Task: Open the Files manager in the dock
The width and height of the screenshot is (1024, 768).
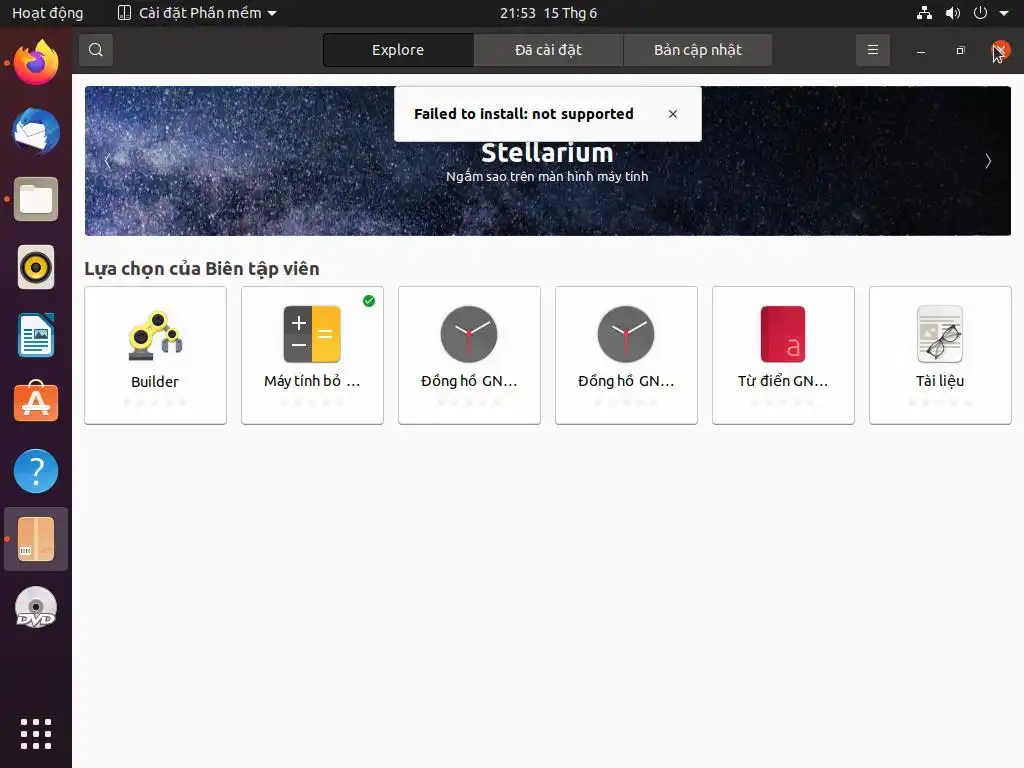Action: (36, 199)
